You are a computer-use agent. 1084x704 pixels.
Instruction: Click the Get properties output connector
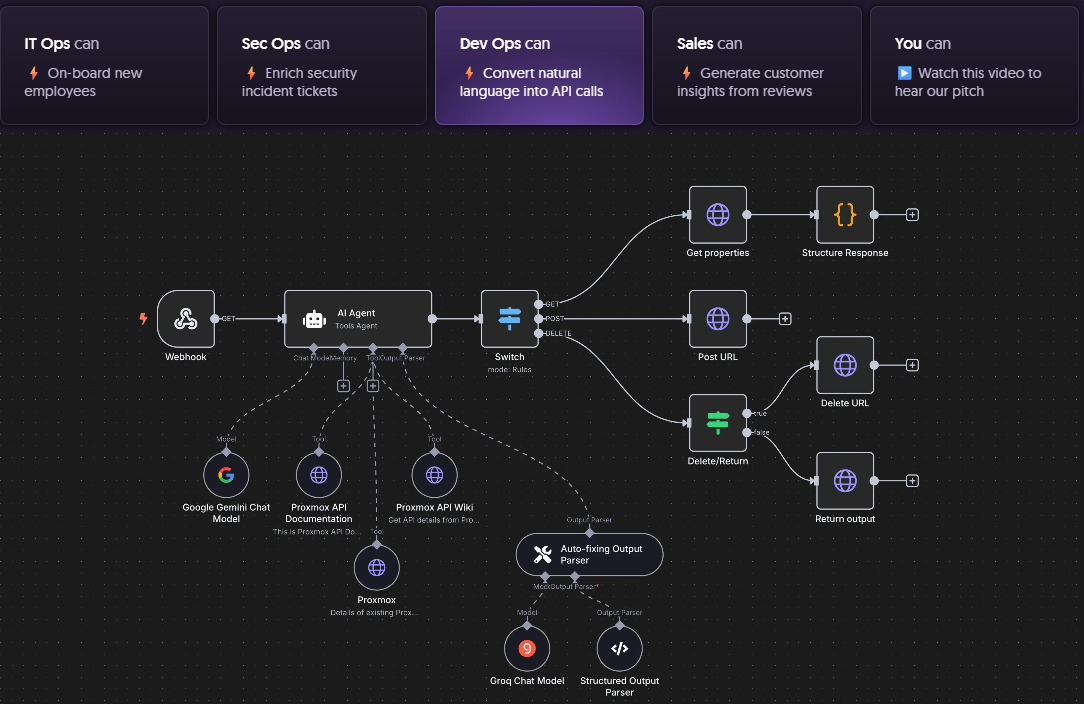pyautogui.click(x=747, y=214)
